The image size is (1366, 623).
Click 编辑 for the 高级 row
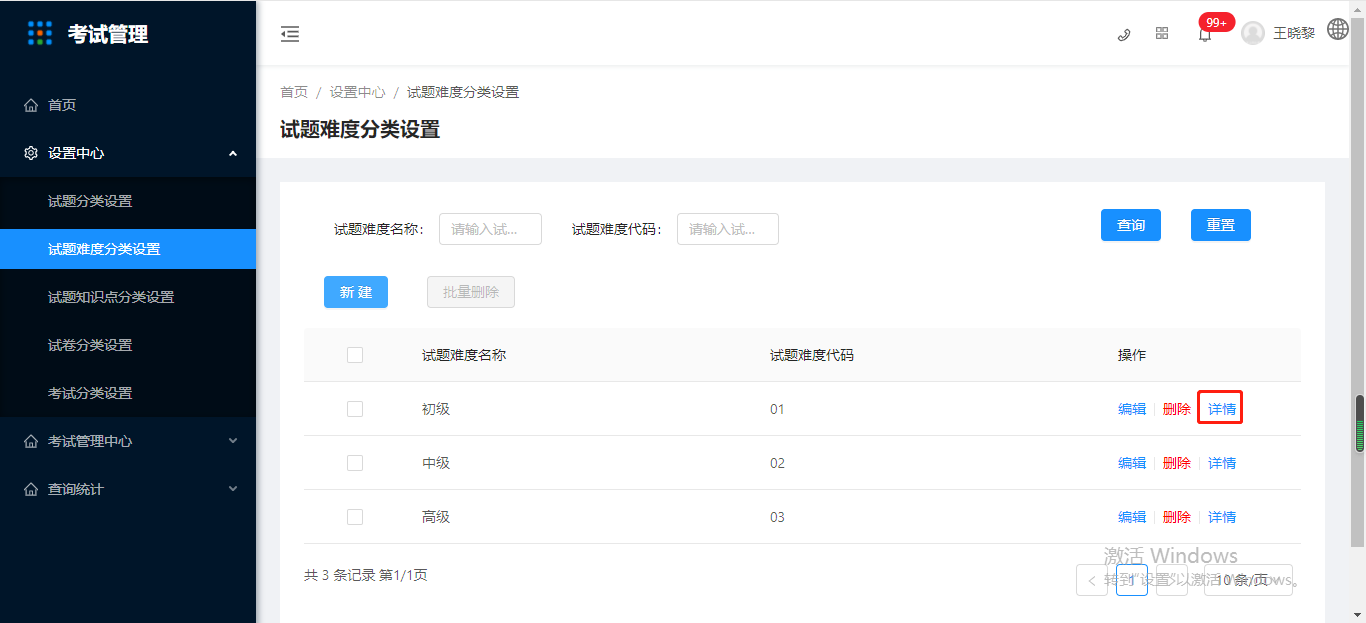click(x=1132, y=517)
